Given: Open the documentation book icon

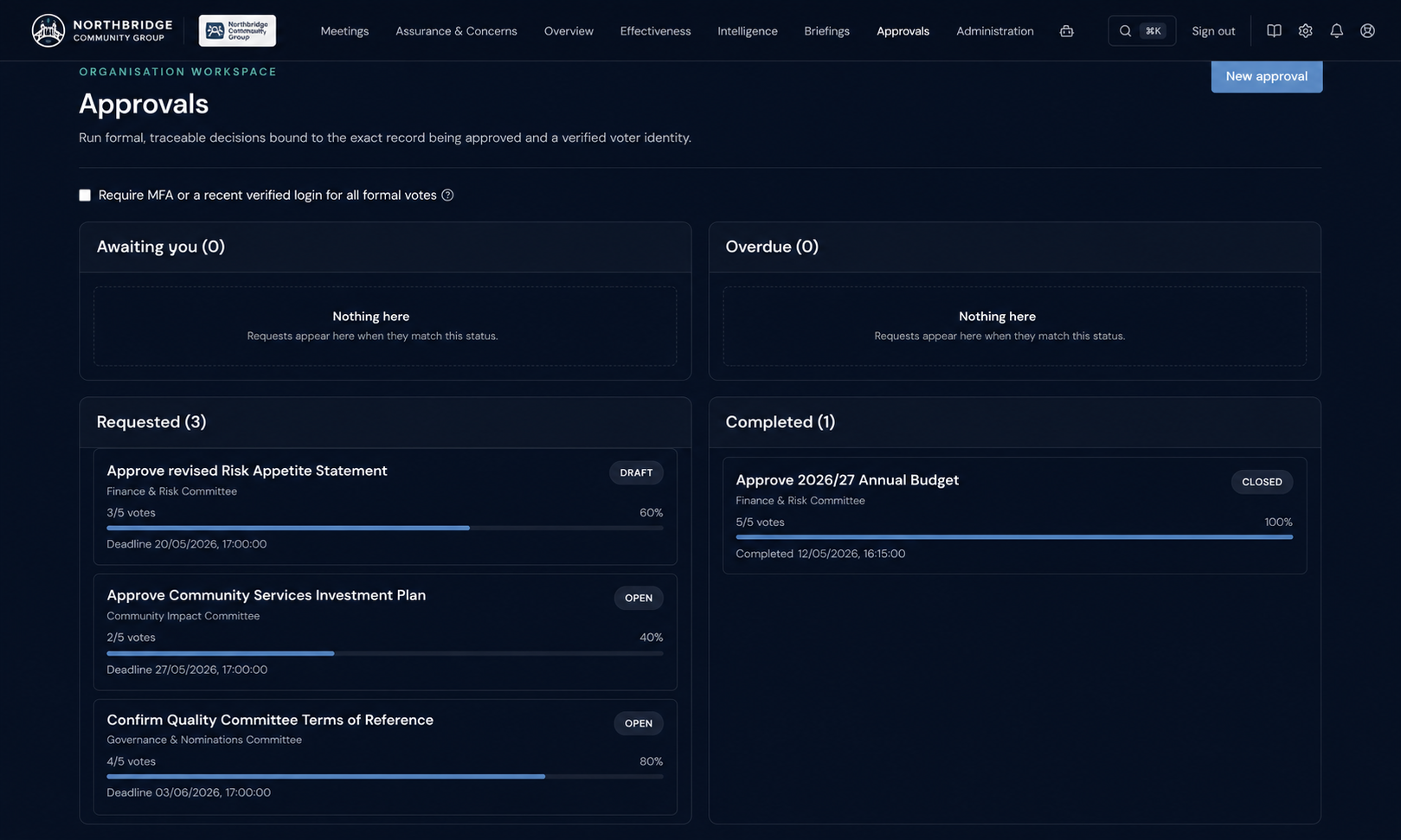Looking at the screenshot, I should [x=1274, y=31].
